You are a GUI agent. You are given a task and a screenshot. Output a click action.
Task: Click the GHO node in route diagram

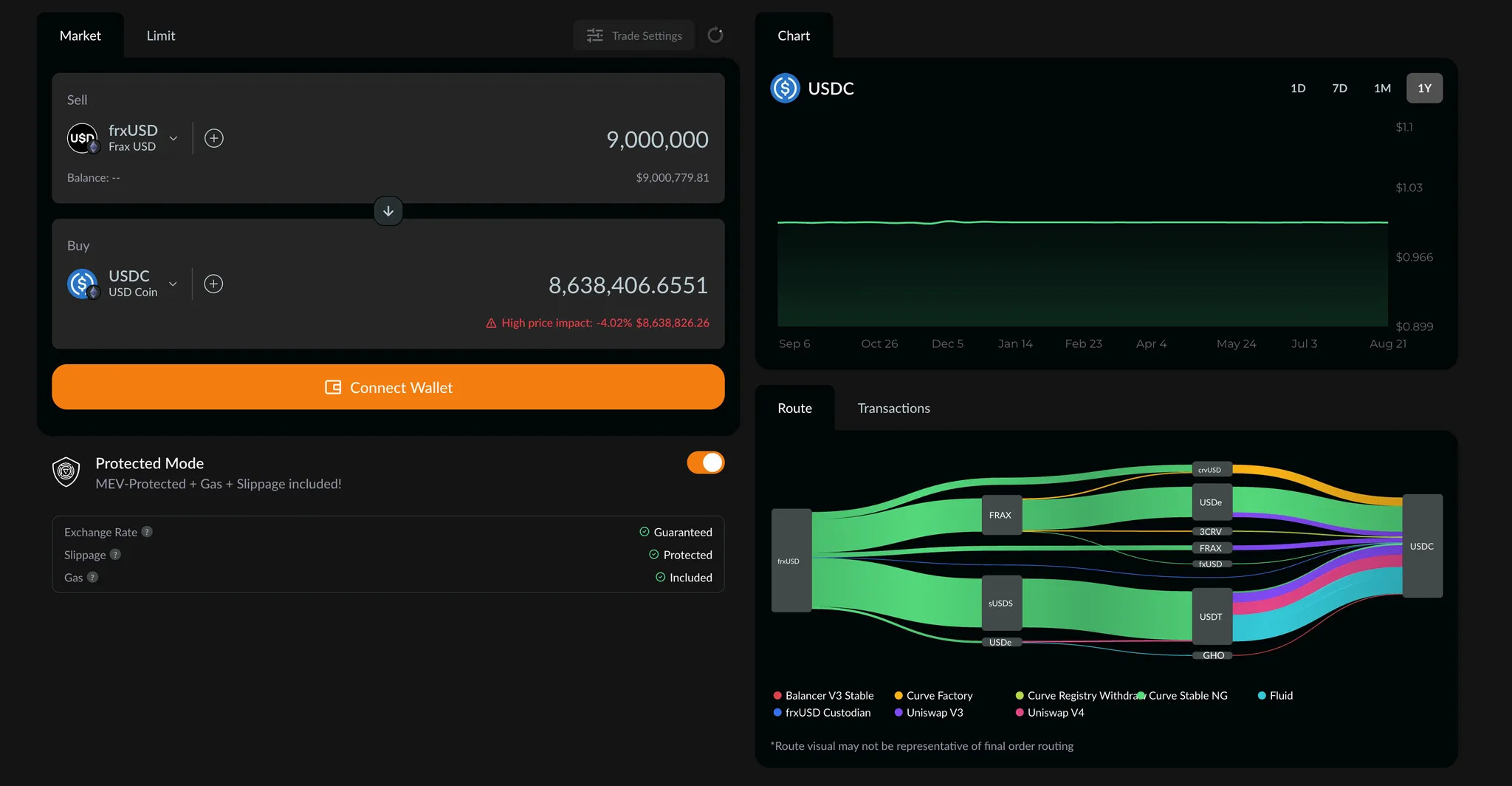tap(1212, 656)
